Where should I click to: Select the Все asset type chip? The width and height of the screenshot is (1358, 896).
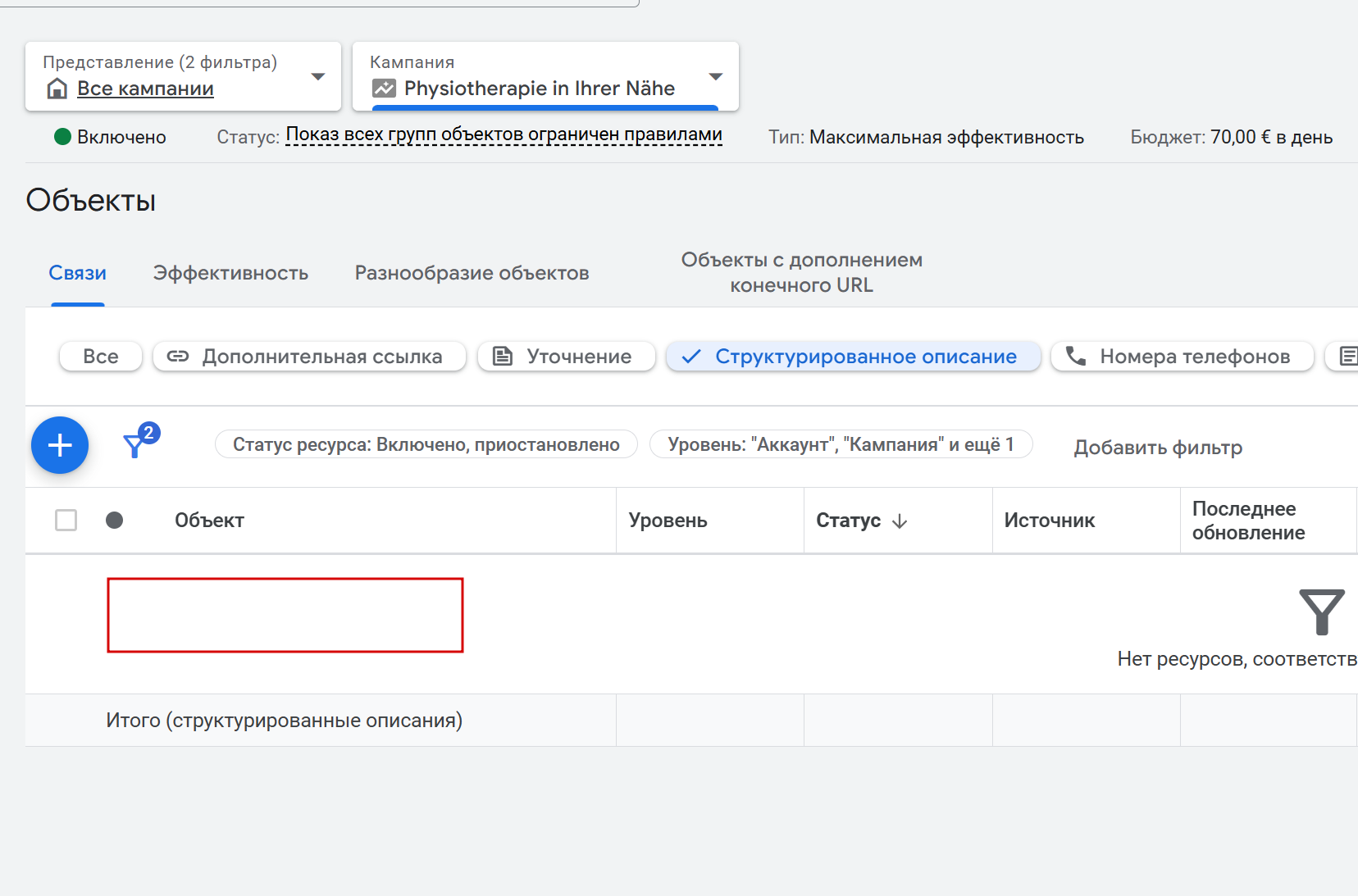coord(101,357)
